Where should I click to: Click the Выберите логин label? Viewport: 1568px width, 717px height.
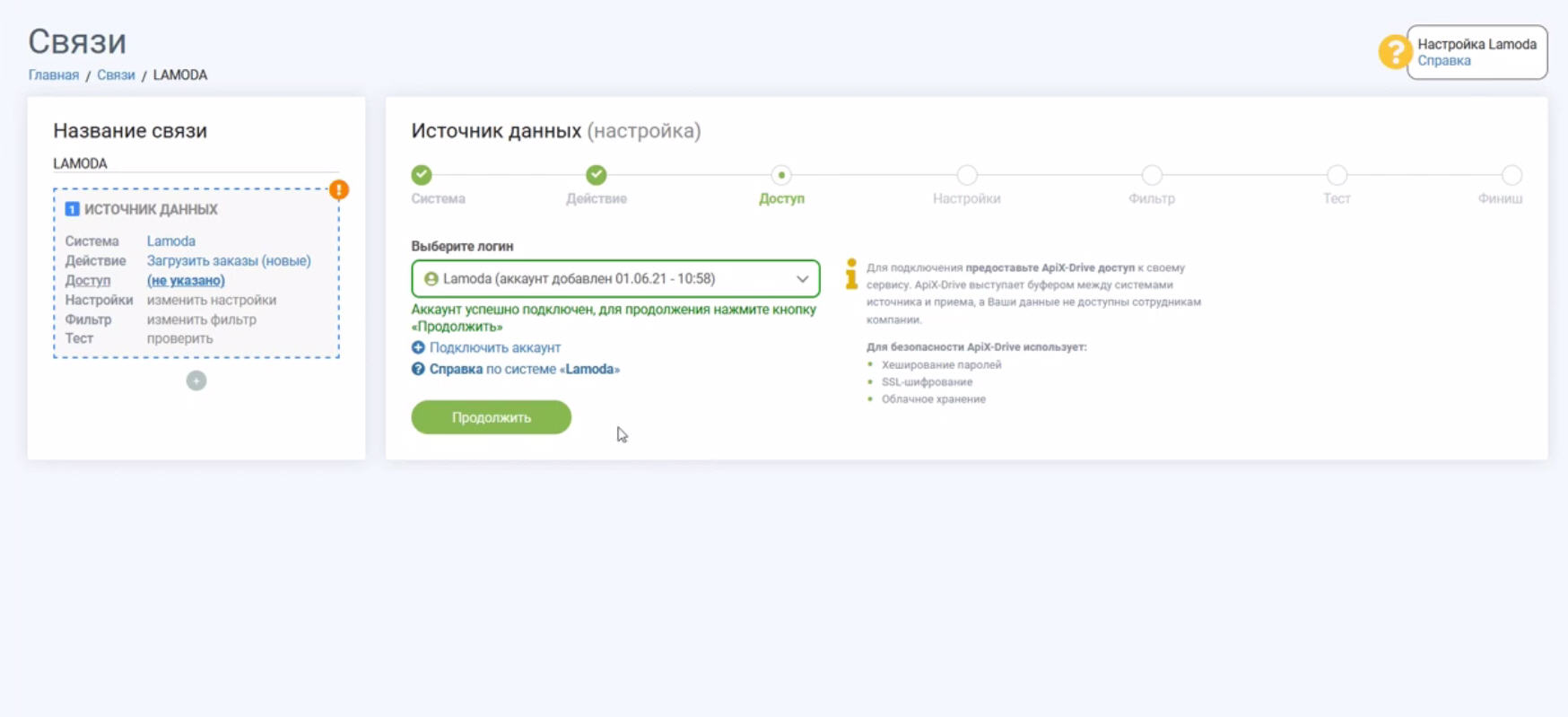tap(463, 246)
